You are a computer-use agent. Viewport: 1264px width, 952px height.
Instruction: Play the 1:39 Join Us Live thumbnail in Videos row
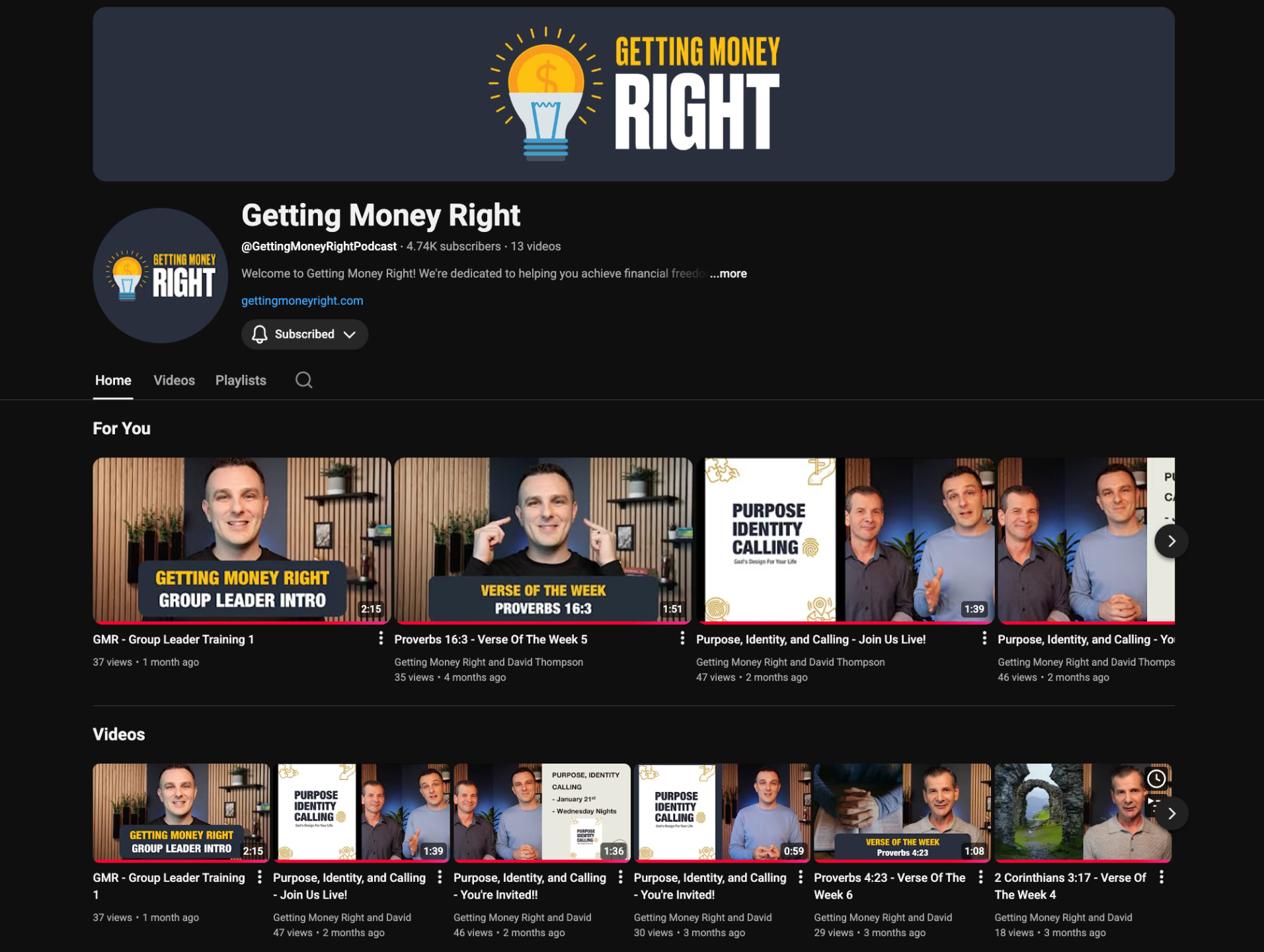tap(362, 813)
